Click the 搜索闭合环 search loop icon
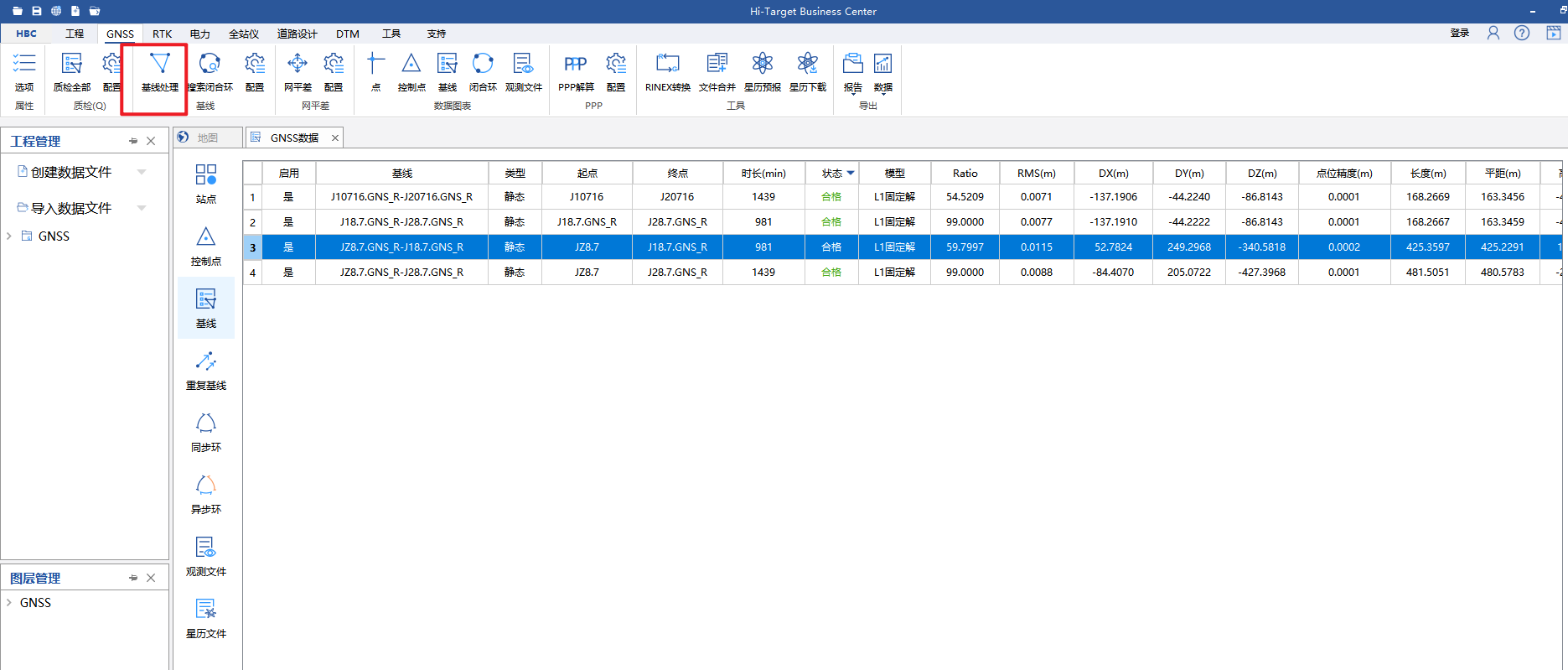Viewport: 1568px width, 670px height. pyautogui.click(x=210, y=71)
